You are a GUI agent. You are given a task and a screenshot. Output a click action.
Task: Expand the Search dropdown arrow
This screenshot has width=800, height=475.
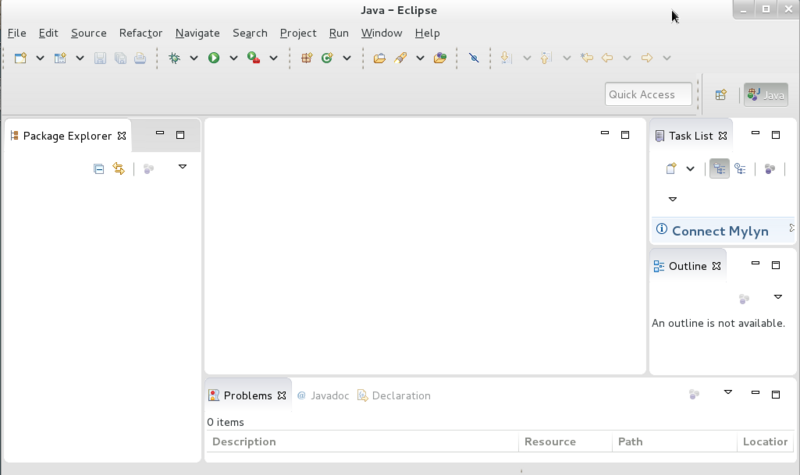click(420, 58)
